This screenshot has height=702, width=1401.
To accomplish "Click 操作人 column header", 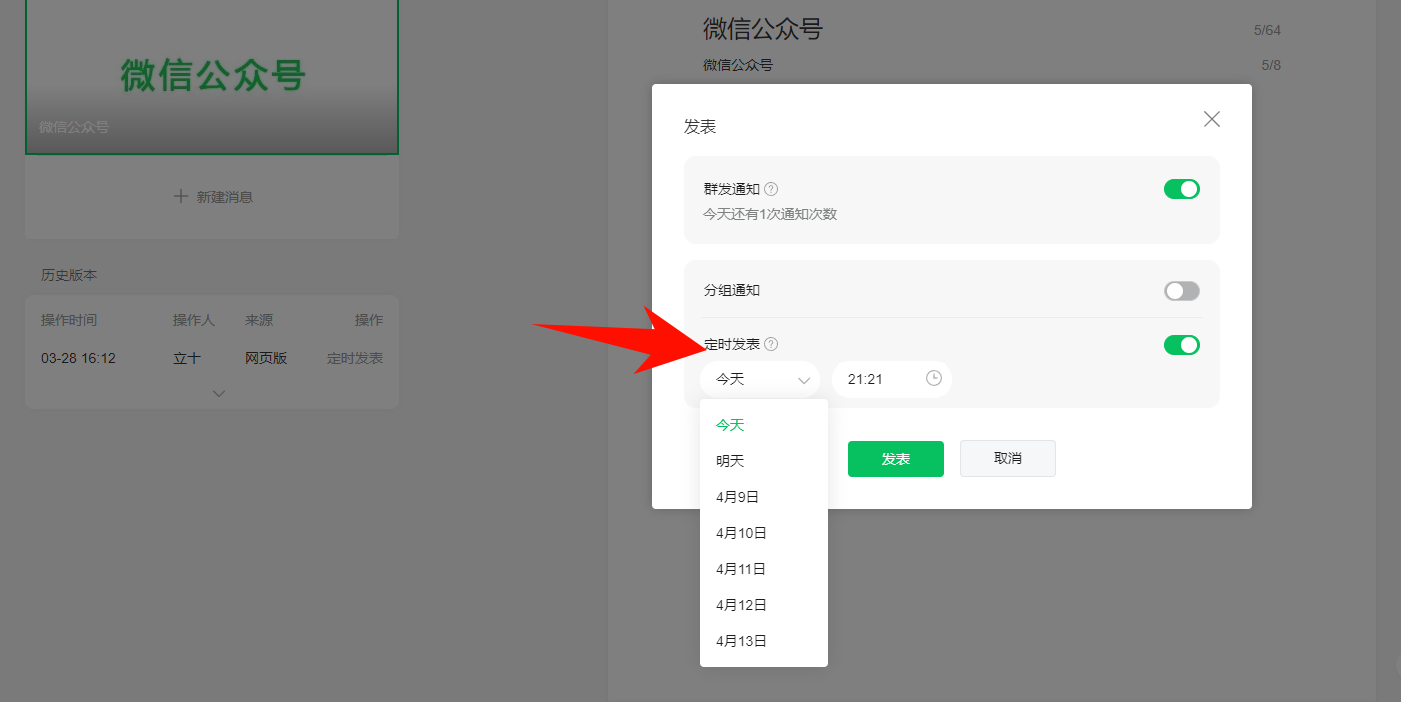I will click(194, 320).
